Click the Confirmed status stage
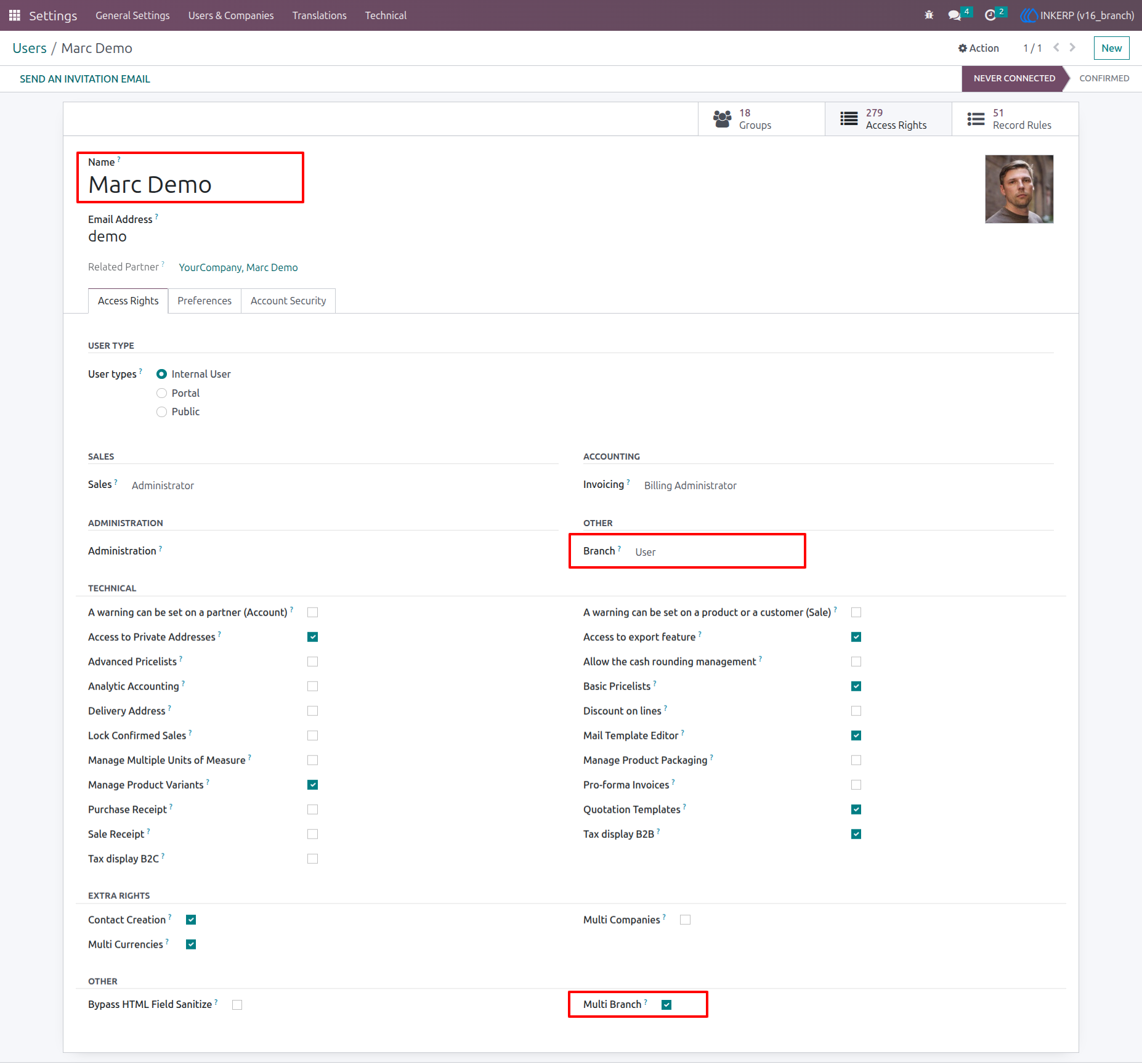Screen dimensions: 1142x1064 [x=1104, y=78]
